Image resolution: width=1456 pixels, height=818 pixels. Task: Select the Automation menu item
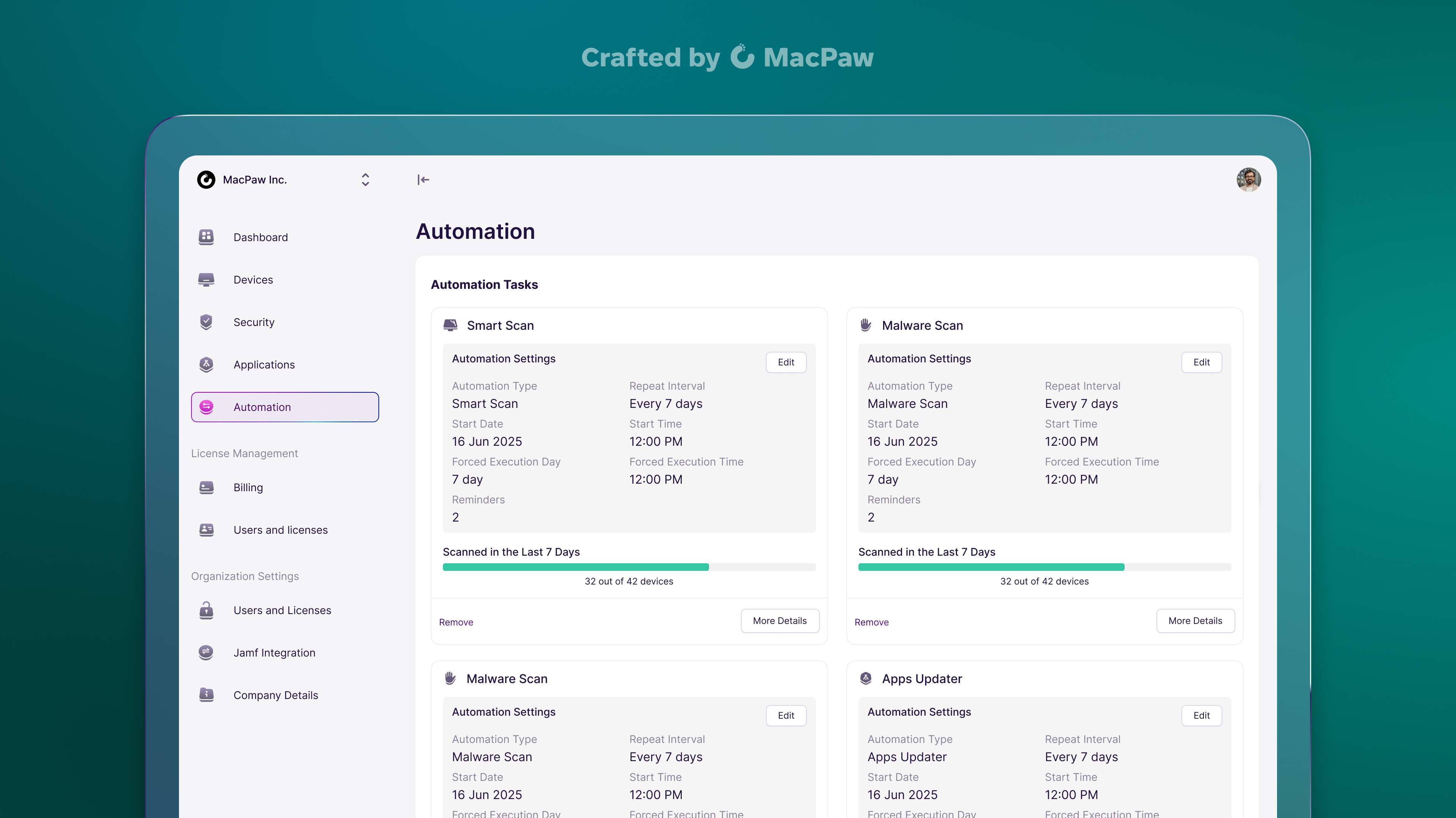[285, 407]
